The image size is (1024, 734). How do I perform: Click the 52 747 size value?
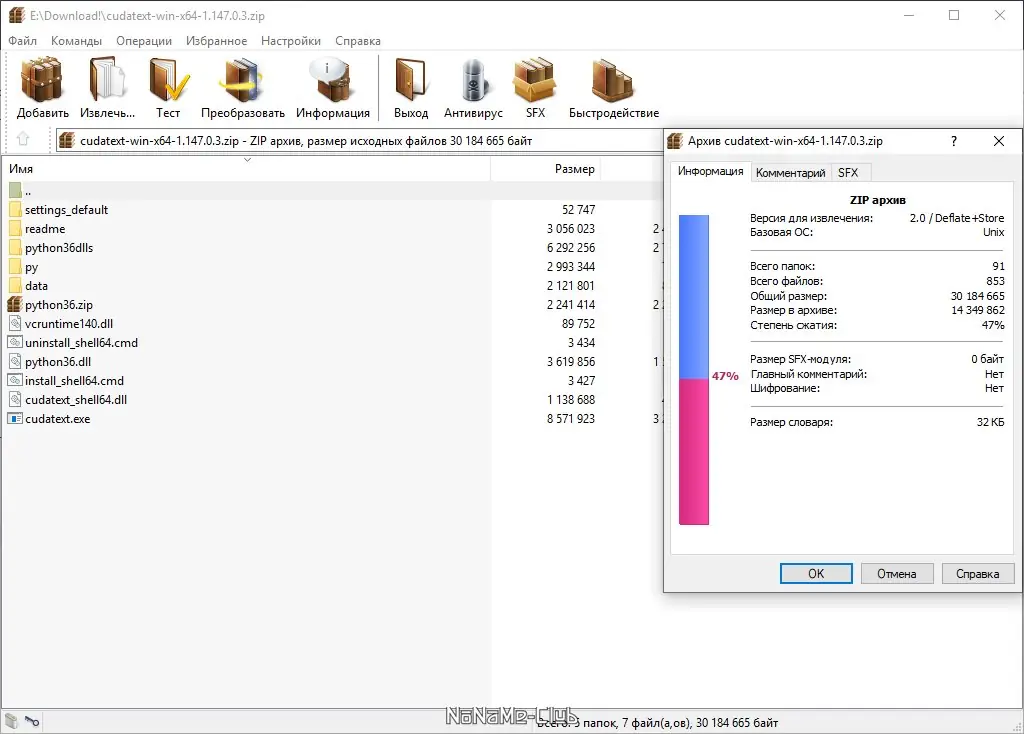578,210
